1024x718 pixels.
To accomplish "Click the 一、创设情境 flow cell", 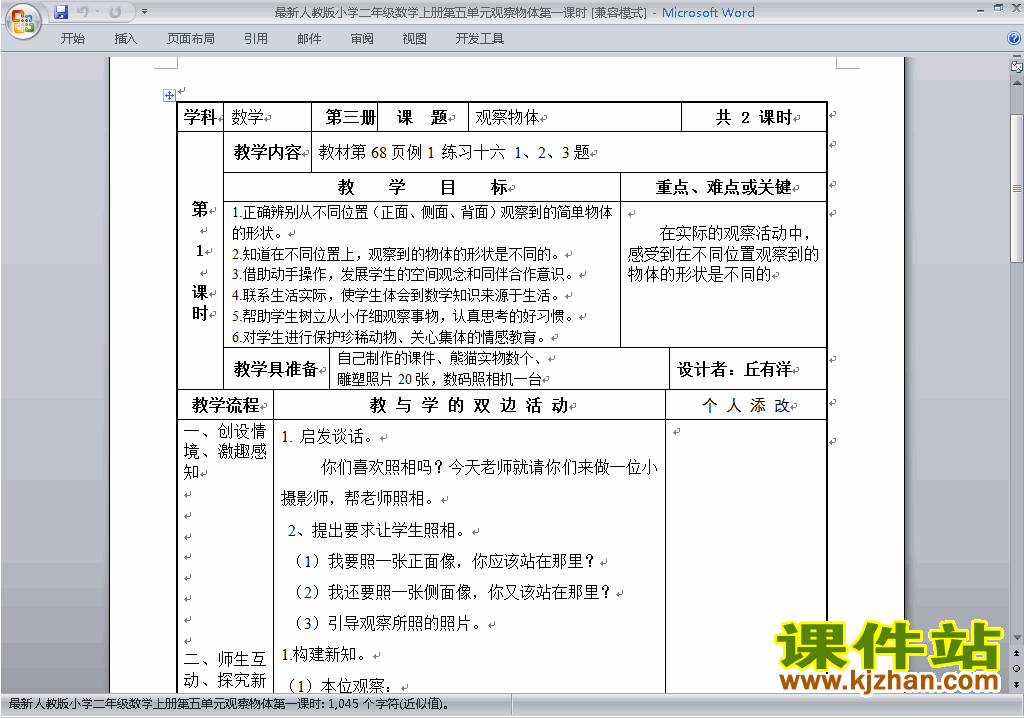I will point(225,451).
